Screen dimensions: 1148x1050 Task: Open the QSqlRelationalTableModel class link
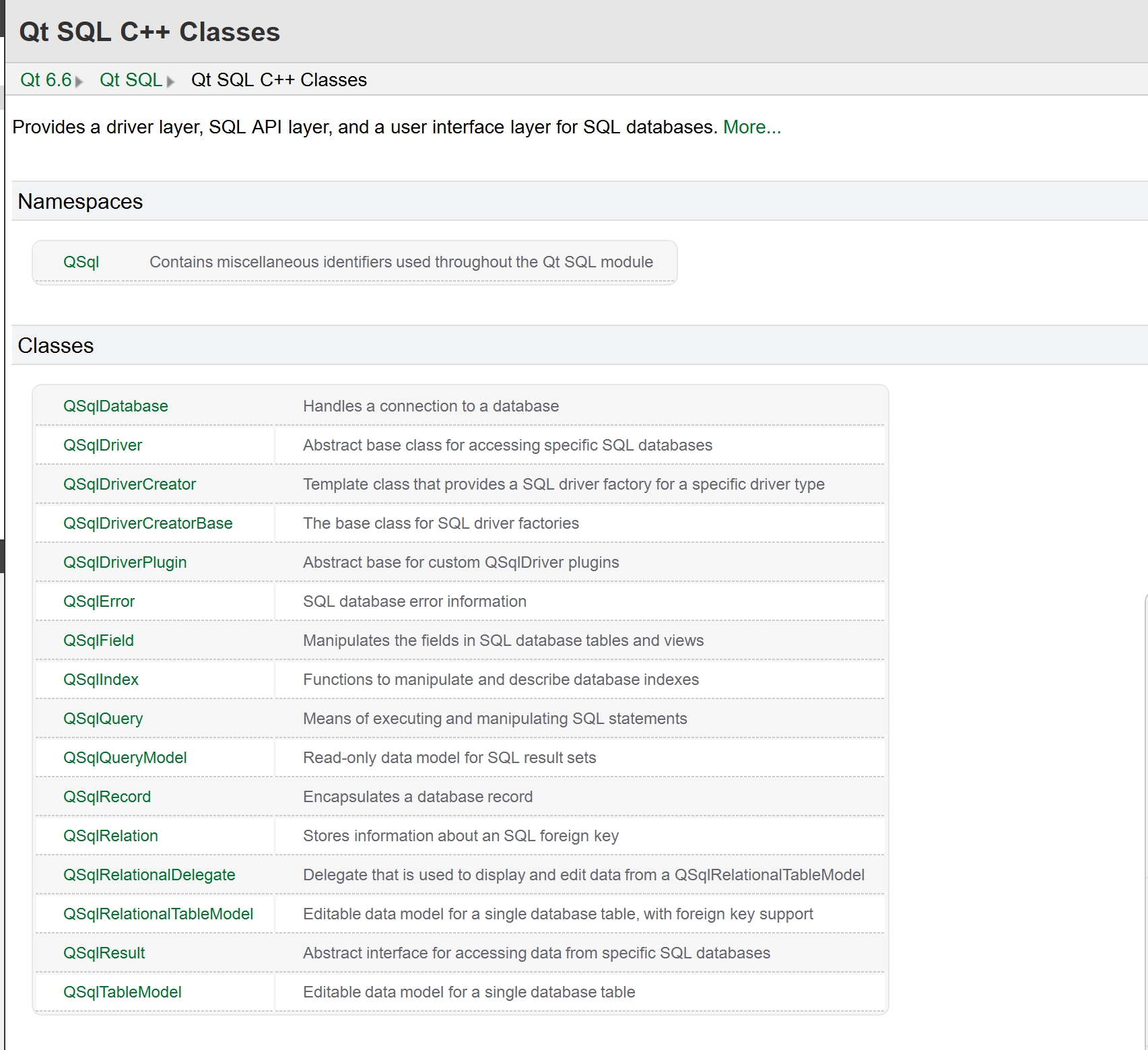(158, 914)
